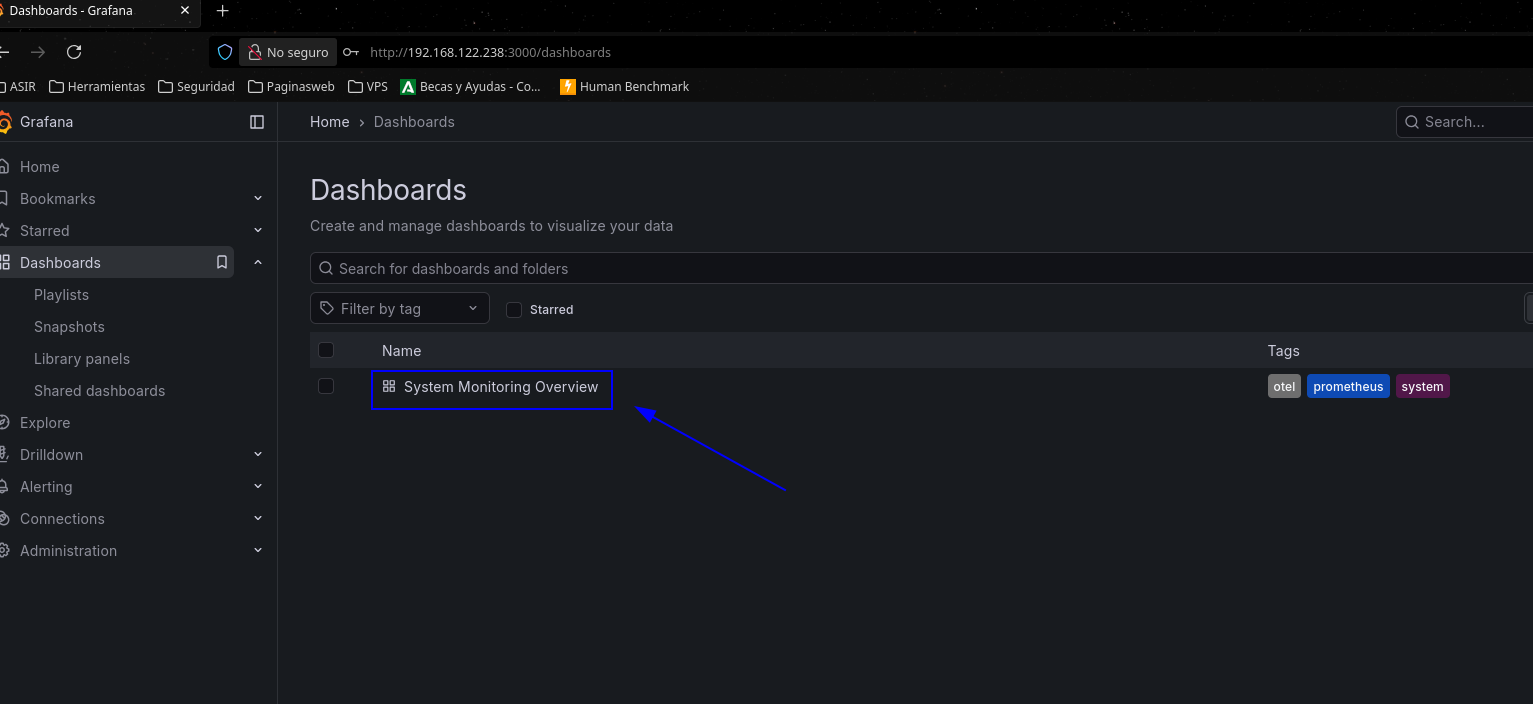Viewport: 1533px width, 704px height.
Task: Go to Home in the sidebar
Action: [39, 167]
